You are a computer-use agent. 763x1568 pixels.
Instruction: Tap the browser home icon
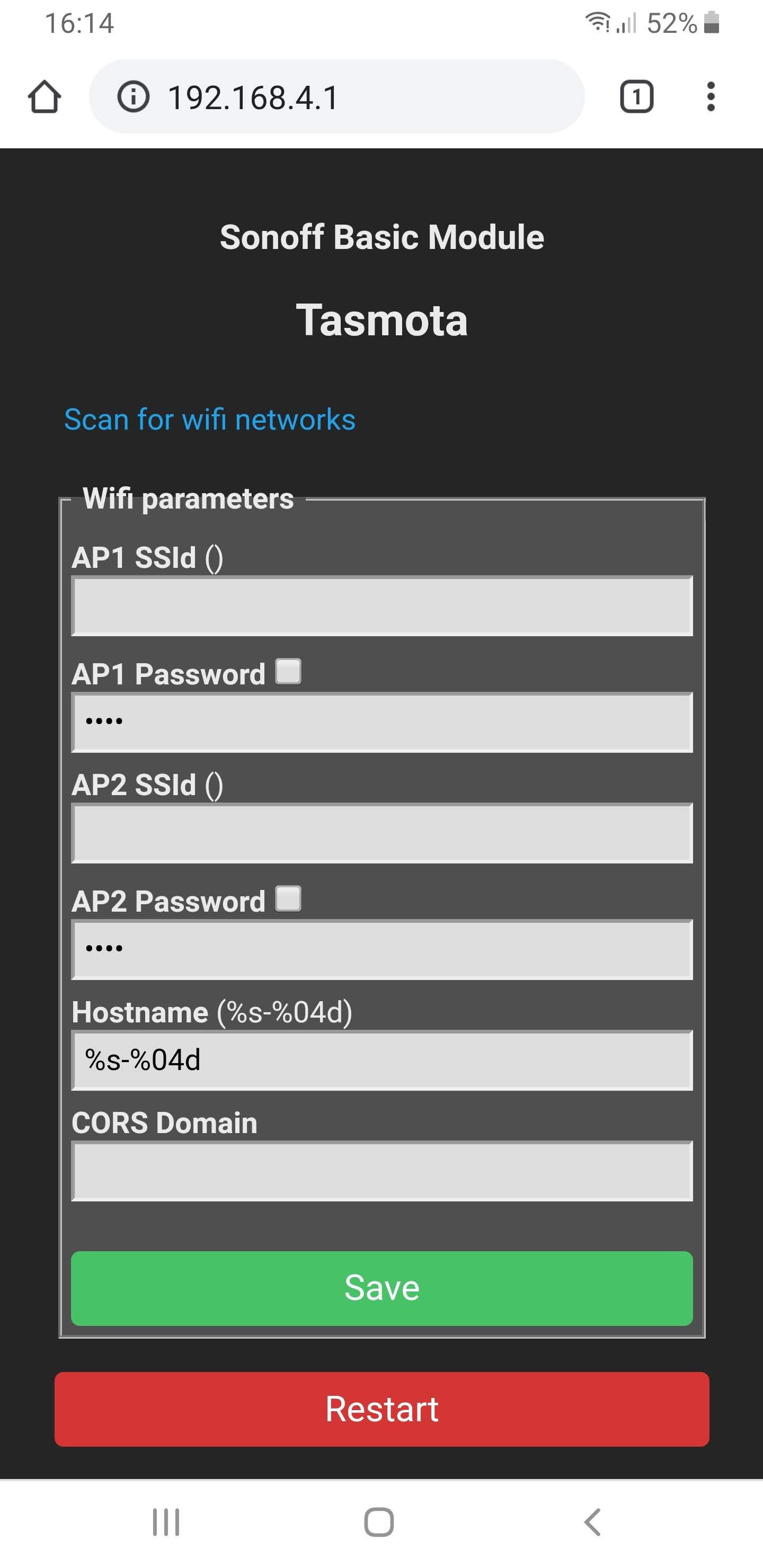pos(45,97)
